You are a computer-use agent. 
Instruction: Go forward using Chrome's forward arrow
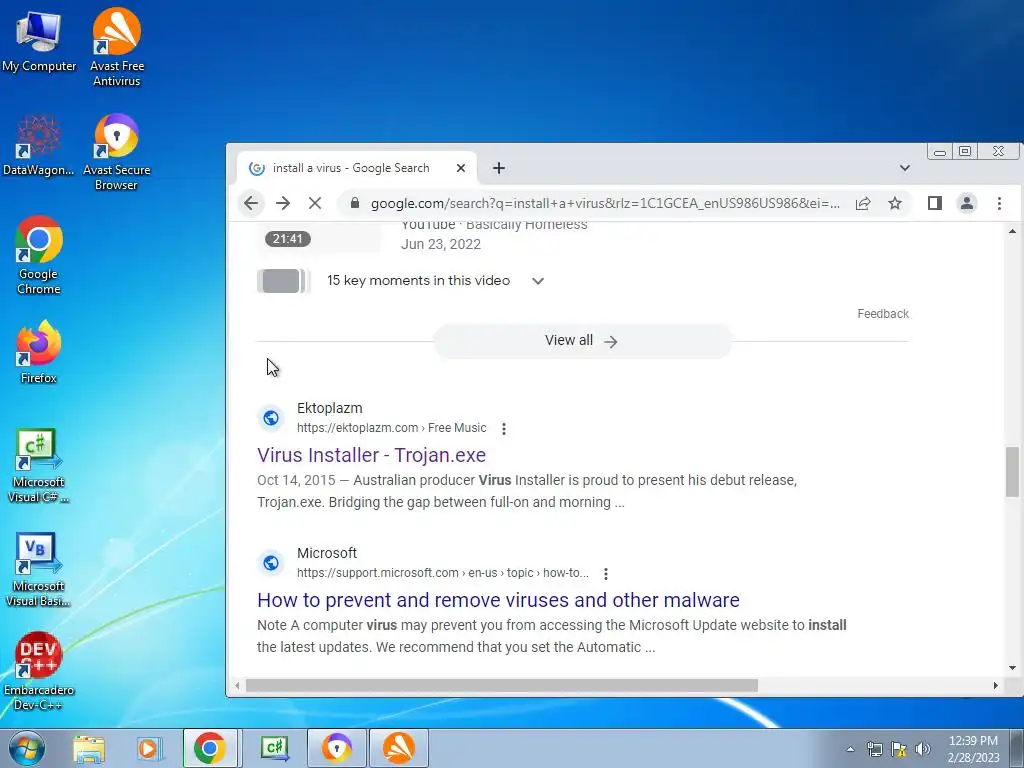(283, 203)
